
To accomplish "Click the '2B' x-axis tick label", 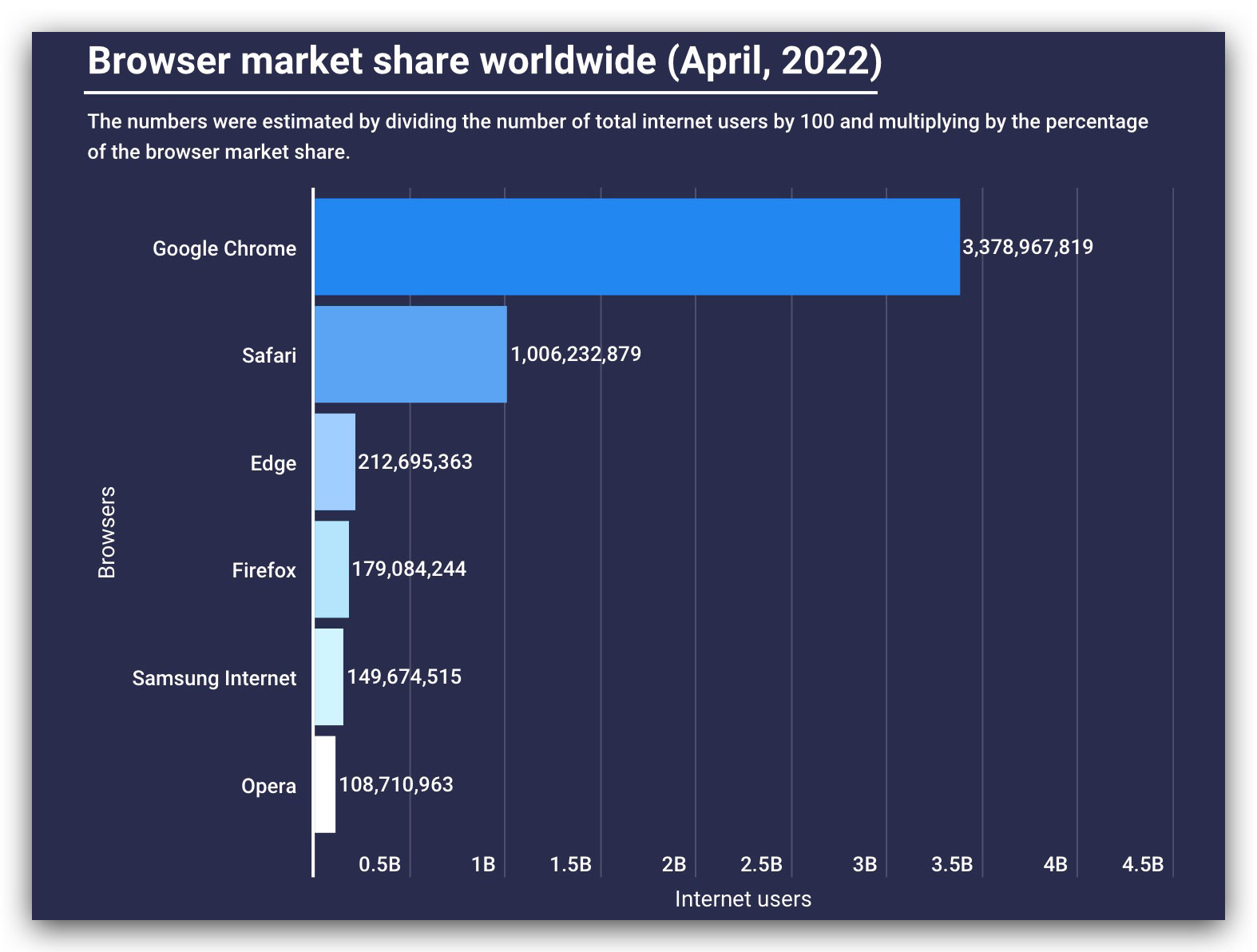I will click(674, 864).
